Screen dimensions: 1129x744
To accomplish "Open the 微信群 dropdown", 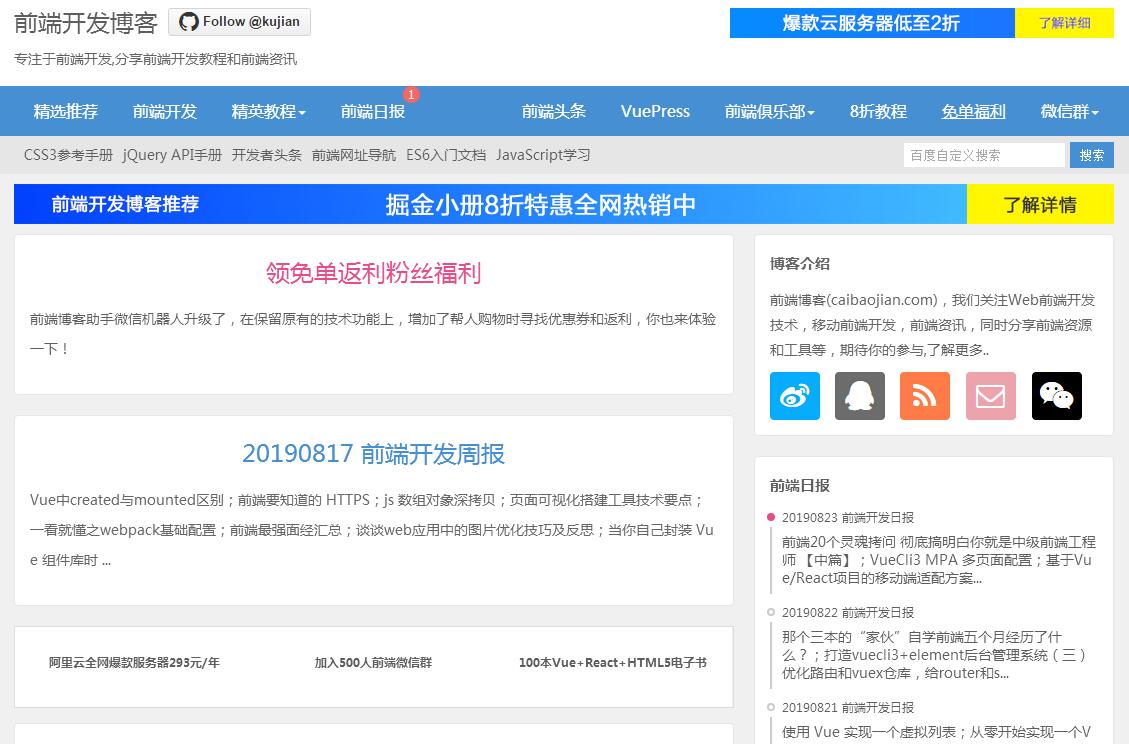I will [1069, 112].
